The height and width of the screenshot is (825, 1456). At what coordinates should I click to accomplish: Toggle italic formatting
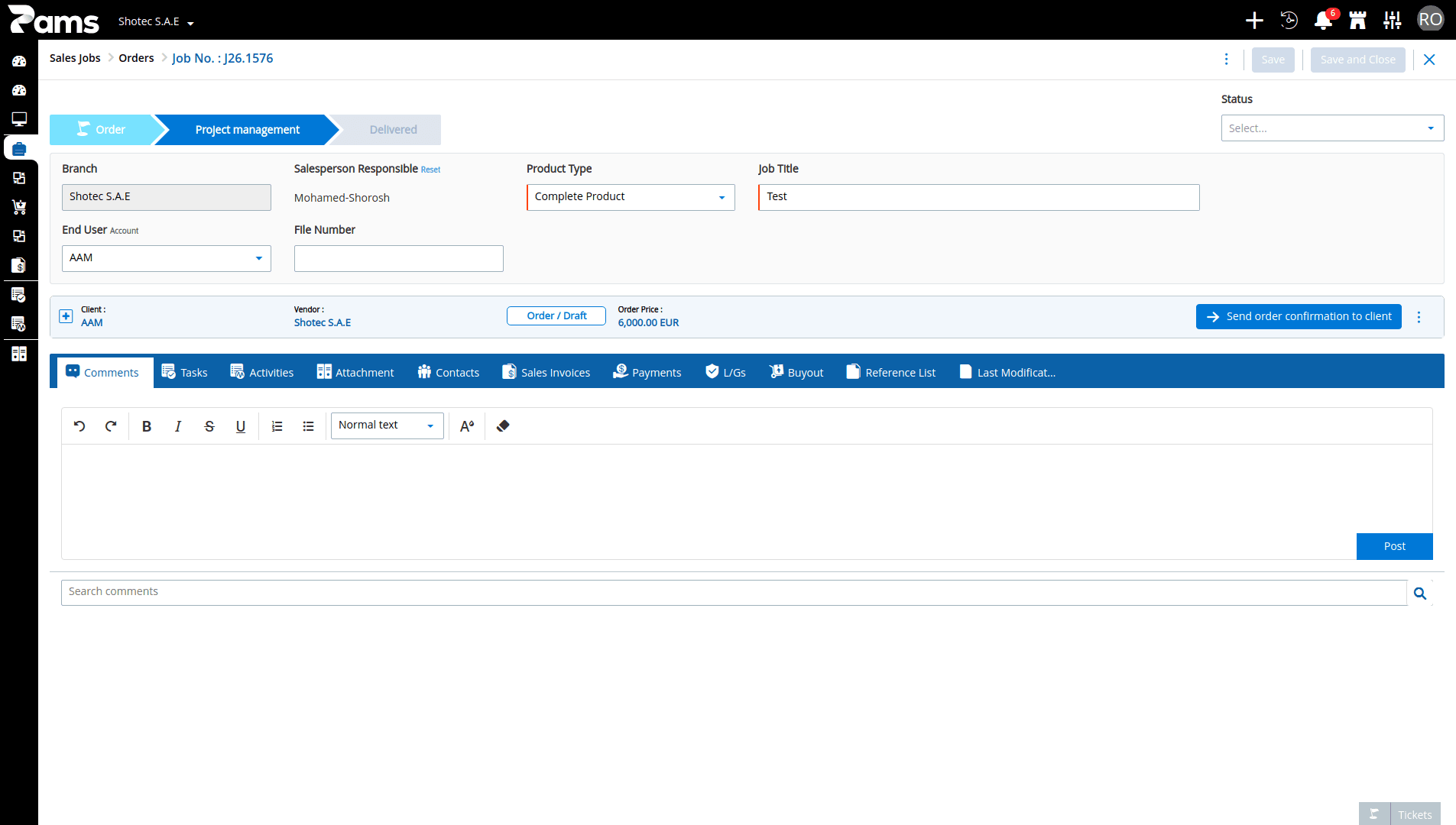(x=178, y=426)
